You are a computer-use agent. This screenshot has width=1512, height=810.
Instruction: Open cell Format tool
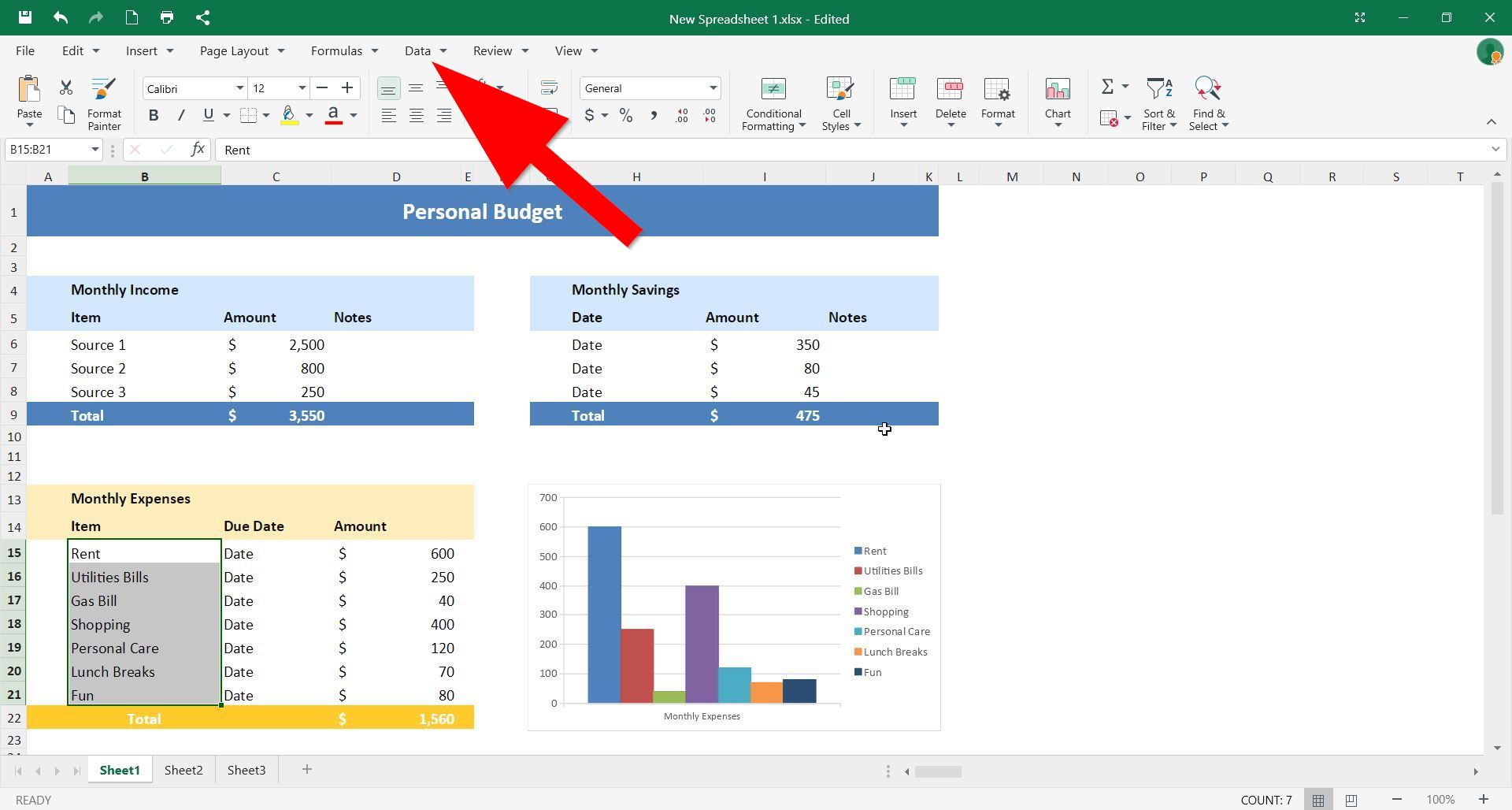click(998, 103)
